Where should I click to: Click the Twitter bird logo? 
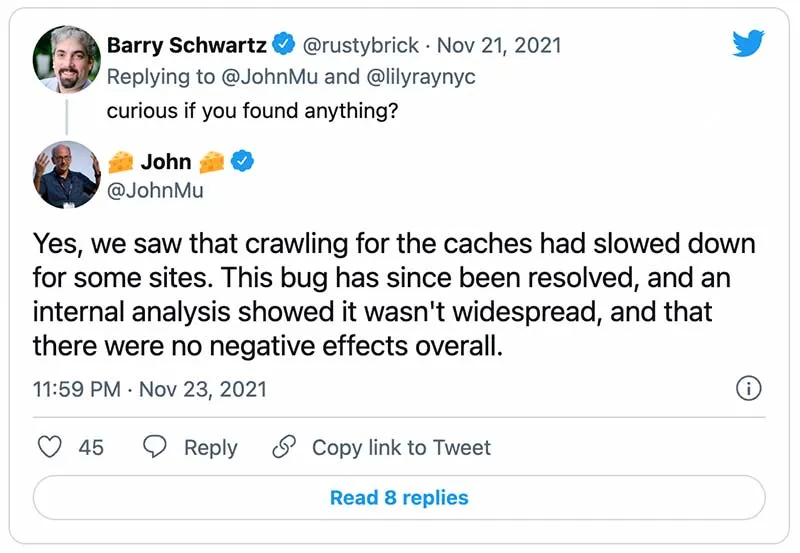click(747, 43)
